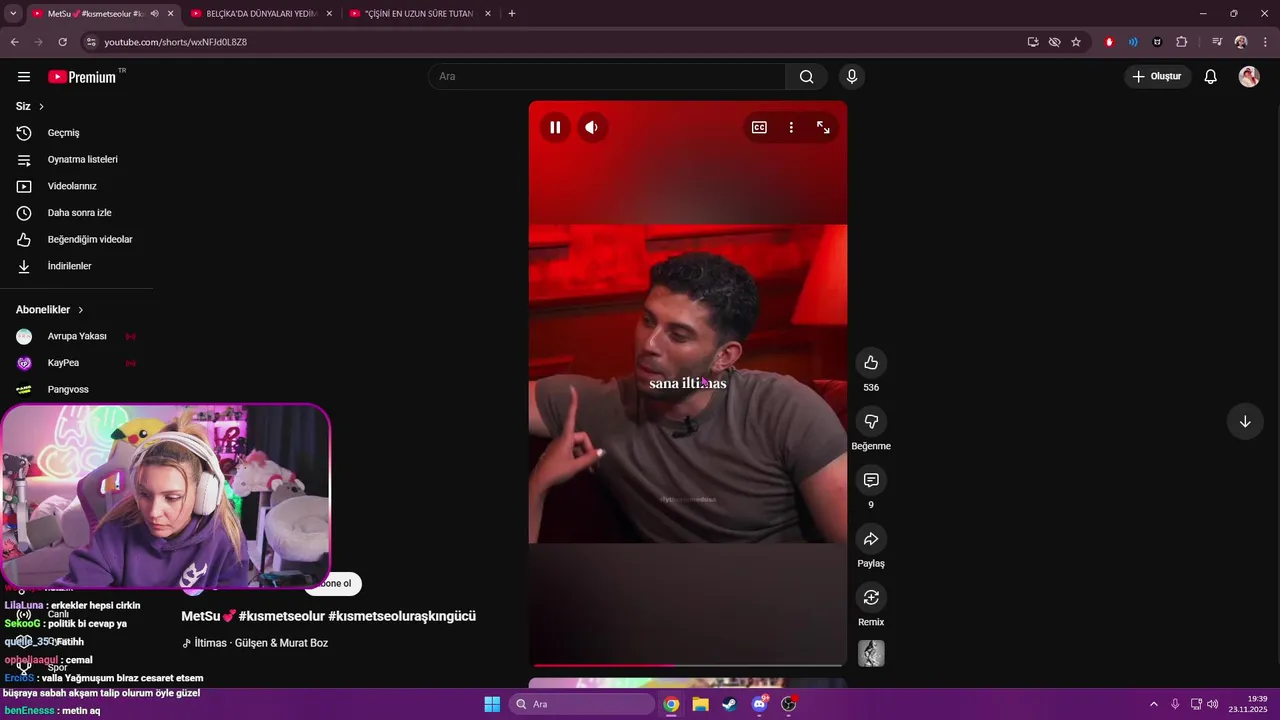Open a new browser tab
This screenshot has height=720, width=1280.
pos(512,14)
